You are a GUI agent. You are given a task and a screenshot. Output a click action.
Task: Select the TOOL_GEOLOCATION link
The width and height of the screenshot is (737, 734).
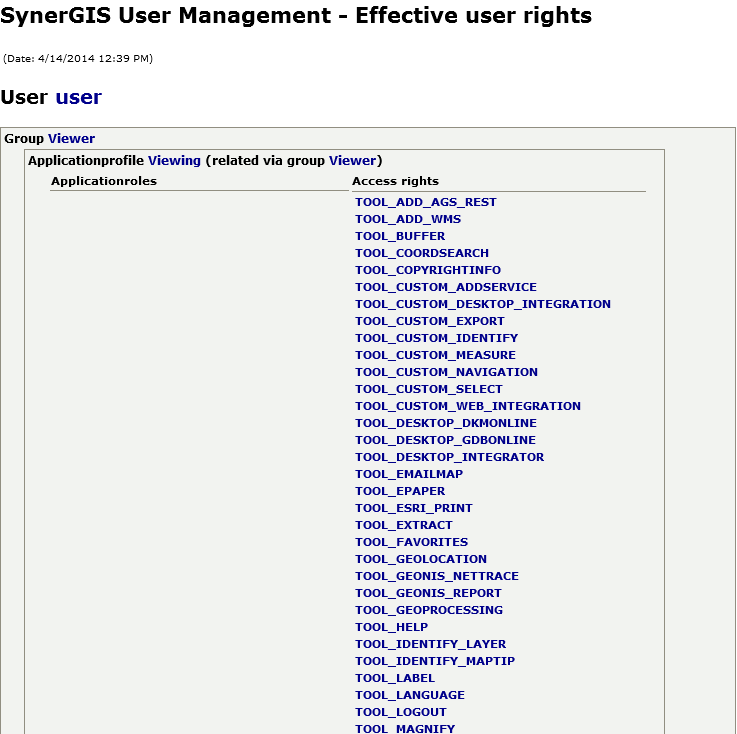421,559
